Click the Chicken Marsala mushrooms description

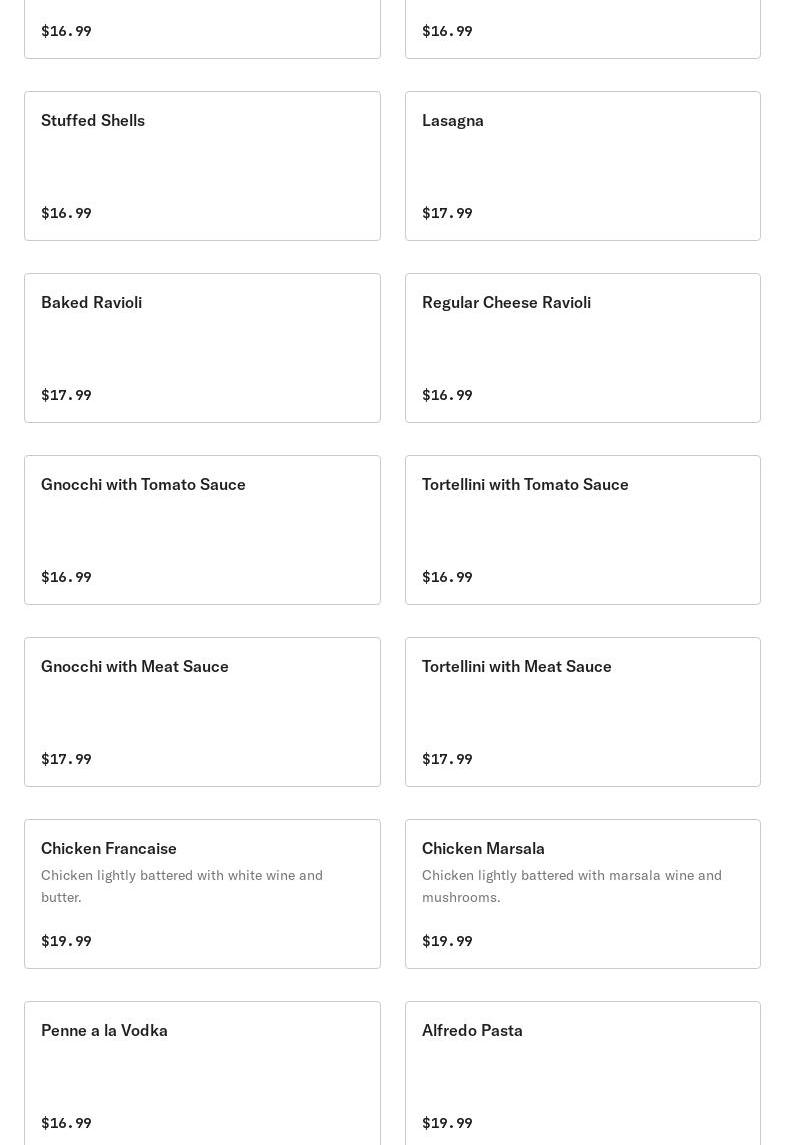coord(571,886)
